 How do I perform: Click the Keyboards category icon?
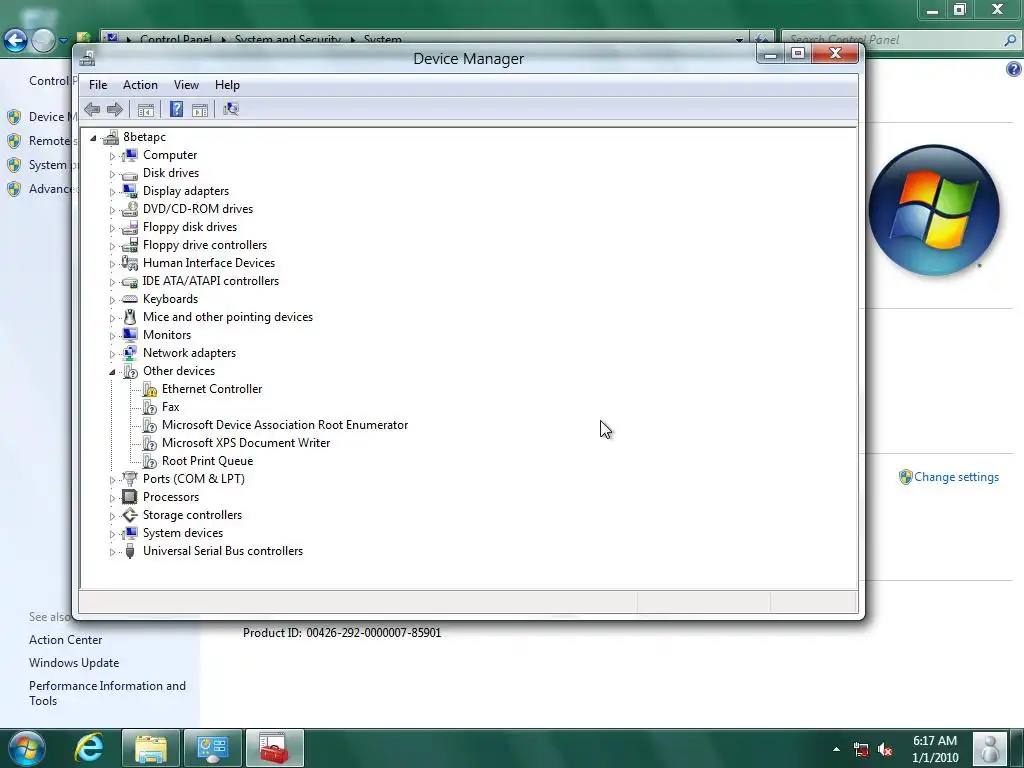click(x=130, y=299)
